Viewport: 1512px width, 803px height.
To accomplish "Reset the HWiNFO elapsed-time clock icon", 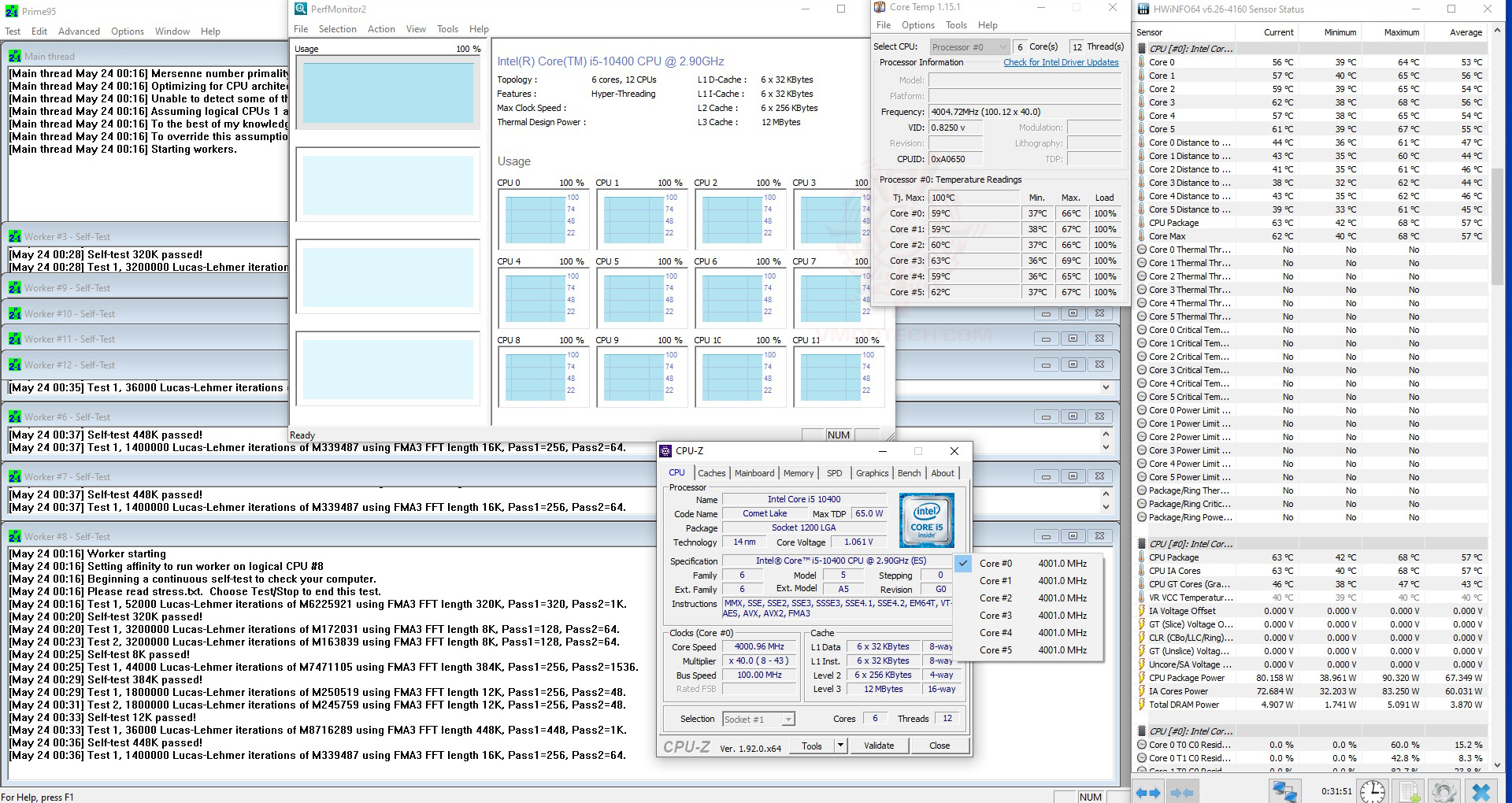I will coord(1373,791).
